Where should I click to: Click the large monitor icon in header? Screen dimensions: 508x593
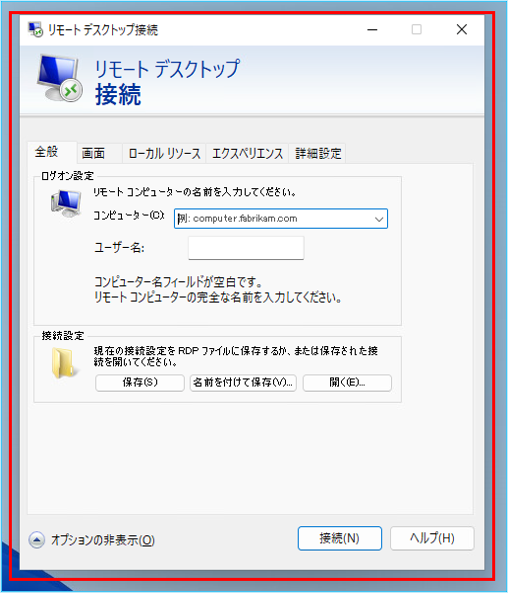coord(59,78)
